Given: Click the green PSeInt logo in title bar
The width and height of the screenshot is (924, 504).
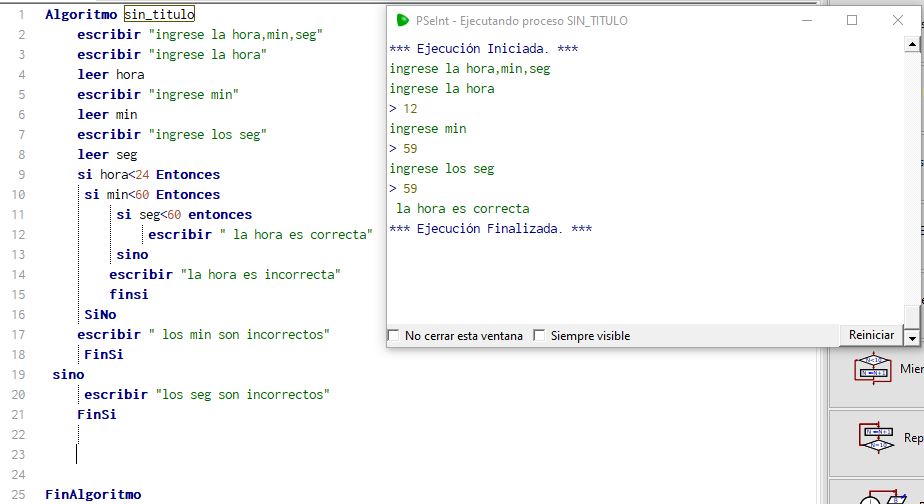Looking at the screenshot, I should coord(403,20).
